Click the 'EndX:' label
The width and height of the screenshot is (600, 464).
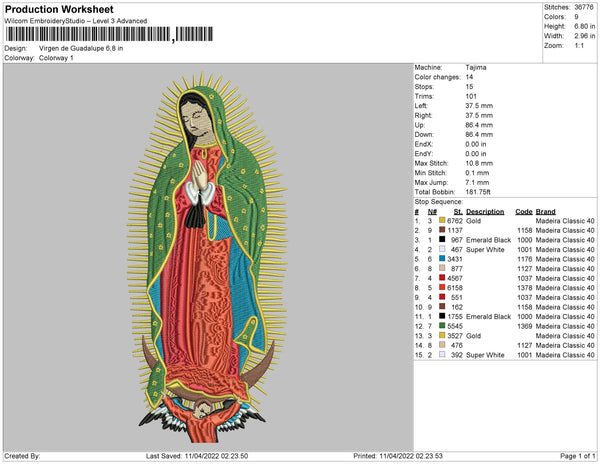click(x=424, y=144)
